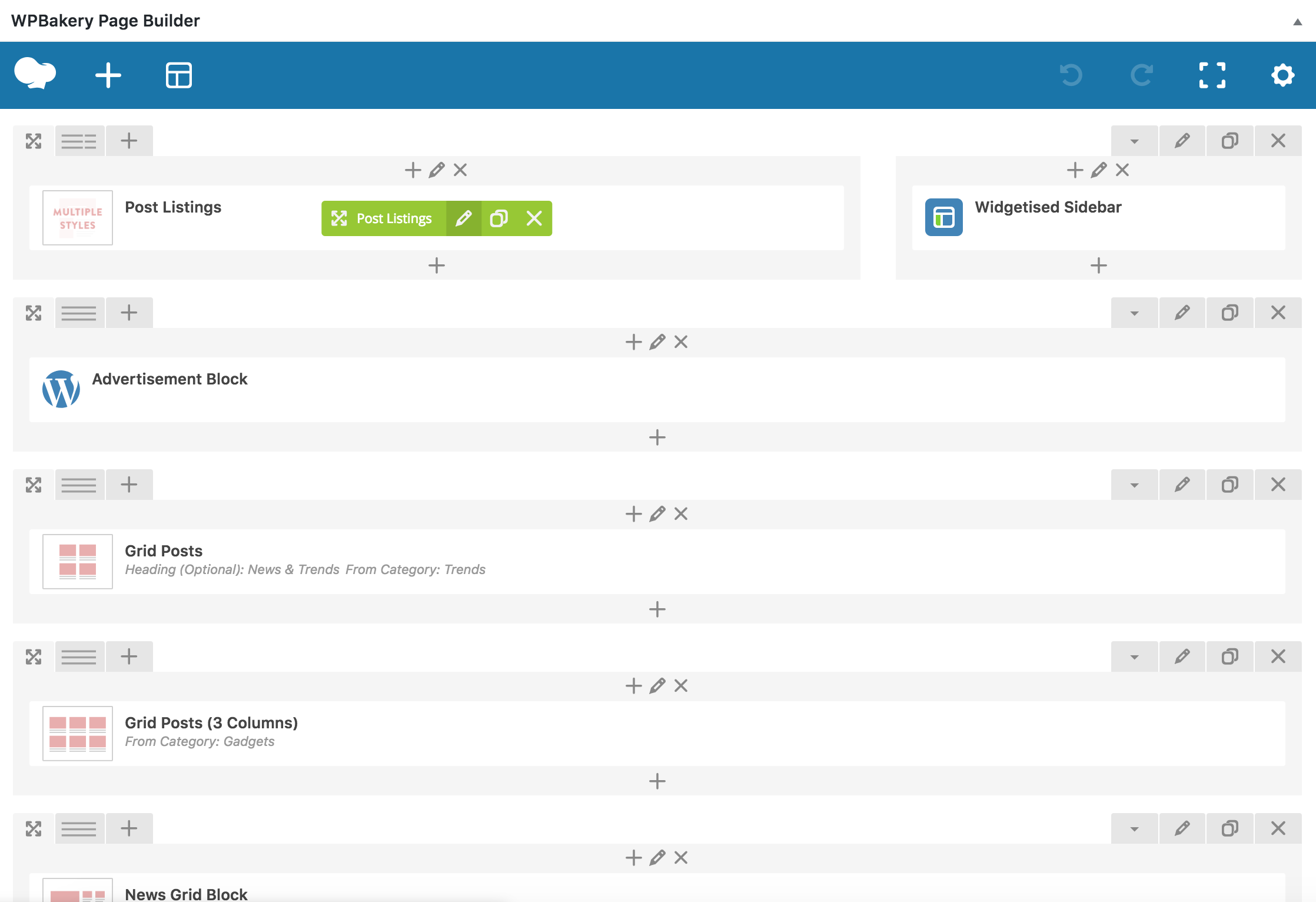The height and width of the screenshot is (902, 1316).
Task: Click drag handle of Grid Posts News & Trends row
Action: [34, 485]
